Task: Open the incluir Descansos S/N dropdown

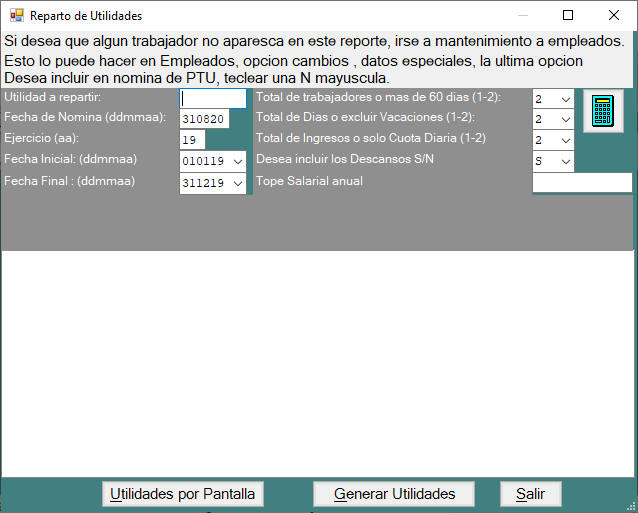Action: click(x=565, y=162)
